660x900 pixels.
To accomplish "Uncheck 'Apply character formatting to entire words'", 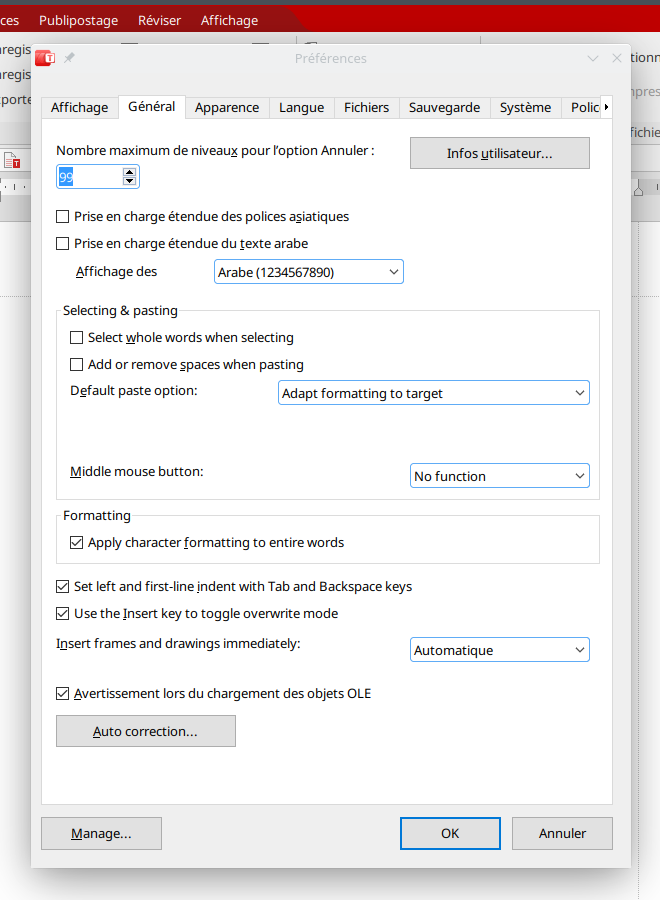I will [77, 543].
